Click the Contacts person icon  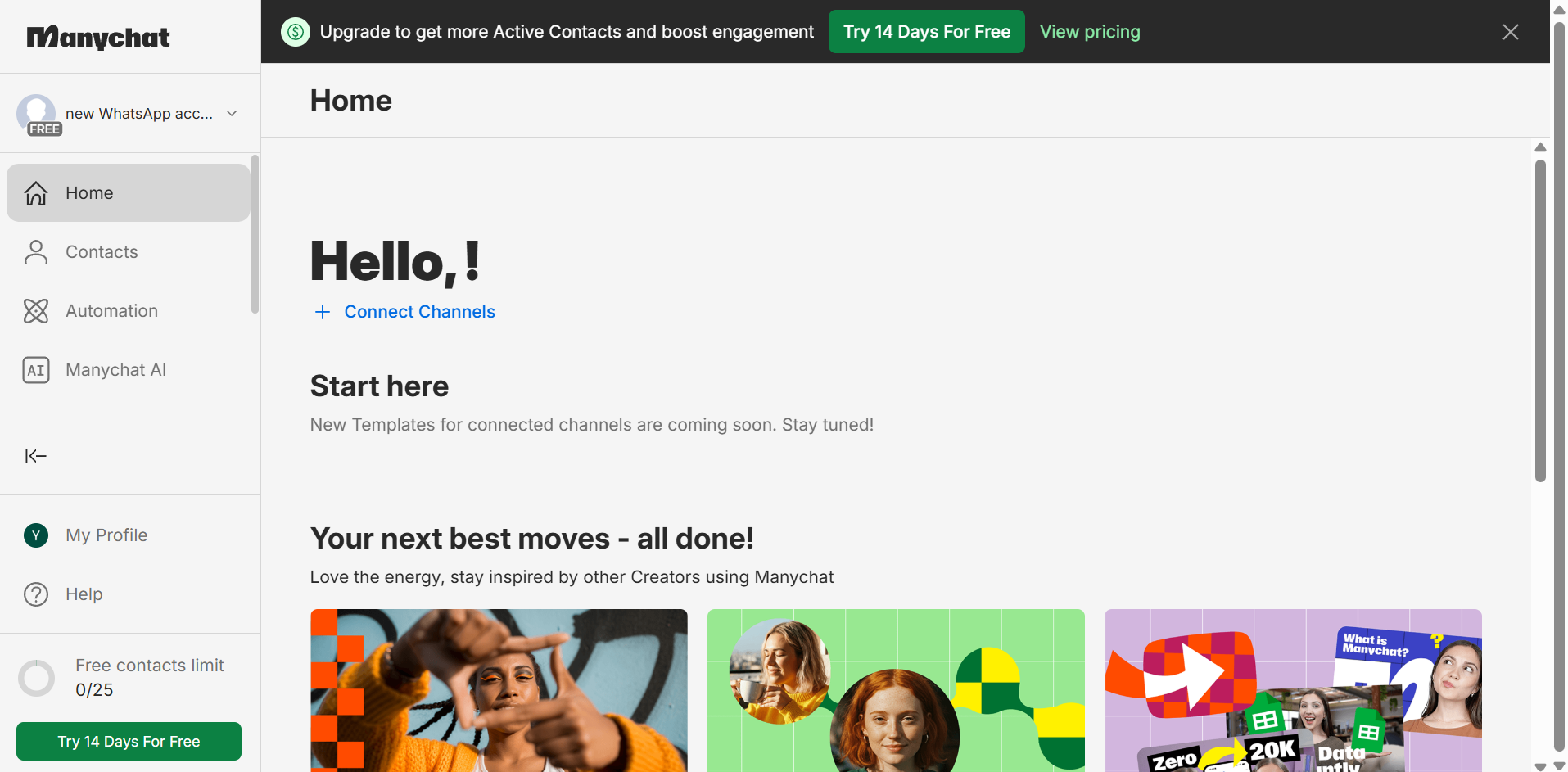click(x=36, y=252)
